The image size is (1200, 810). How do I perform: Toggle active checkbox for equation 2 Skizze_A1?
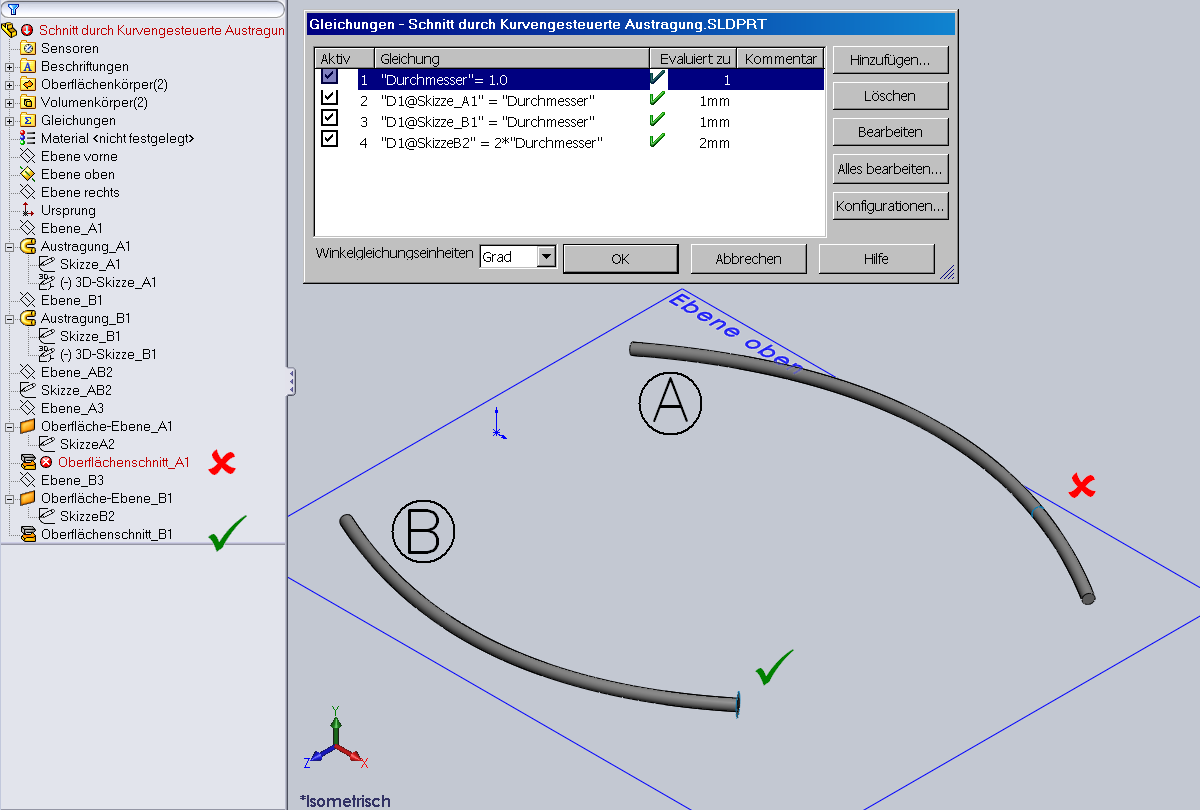(329, 97)
